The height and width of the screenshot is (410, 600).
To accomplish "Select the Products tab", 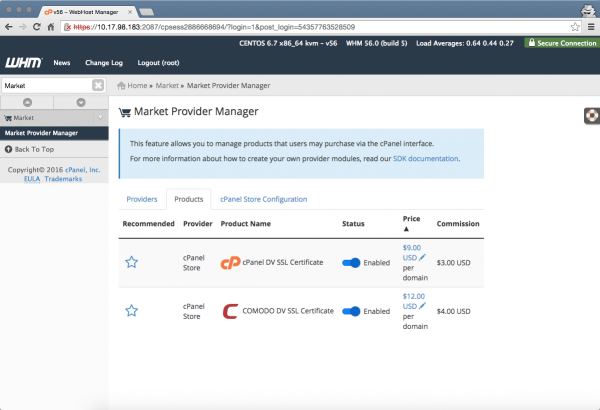I will click(189, 199).
